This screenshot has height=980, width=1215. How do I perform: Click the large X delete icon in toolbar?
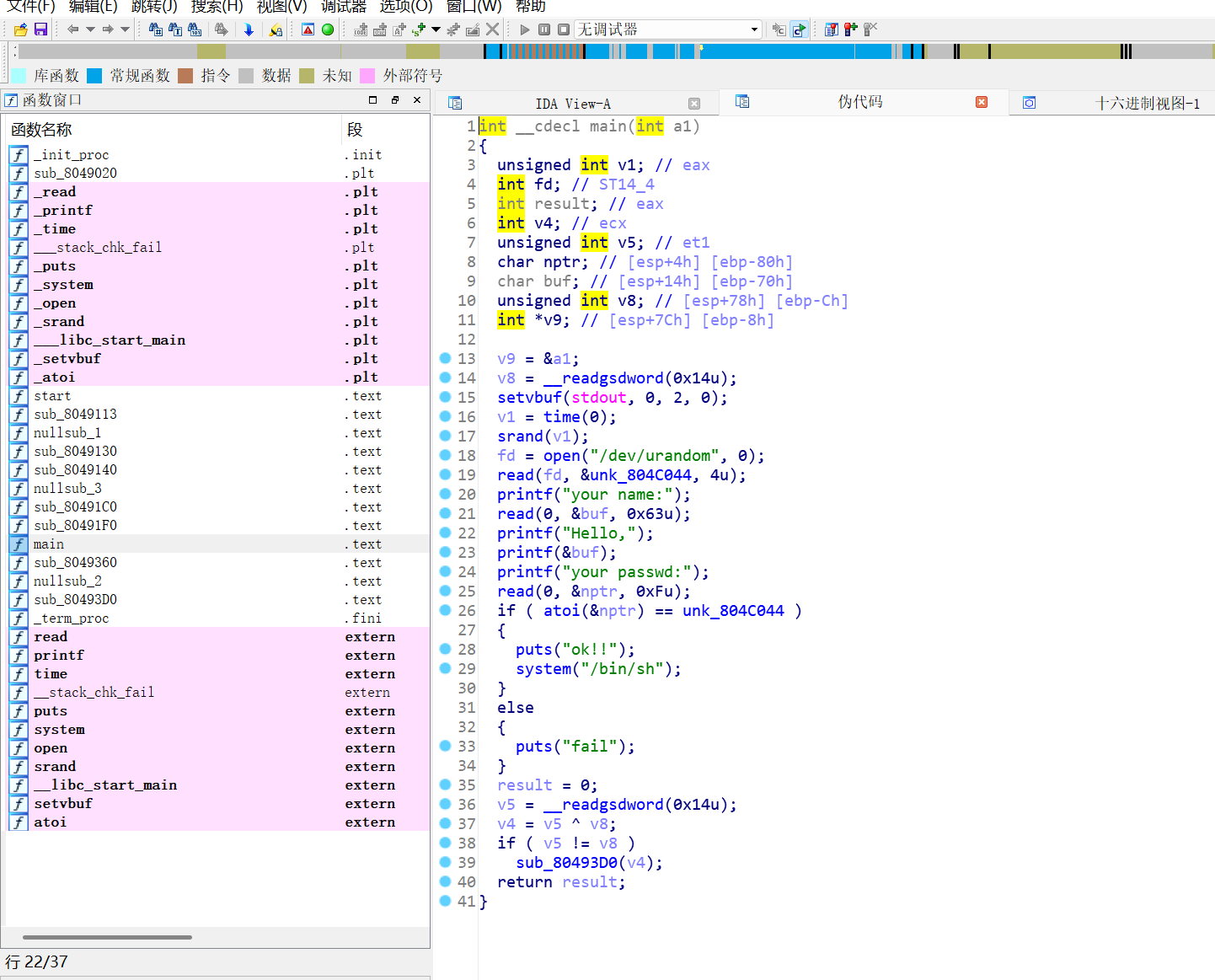493,29
